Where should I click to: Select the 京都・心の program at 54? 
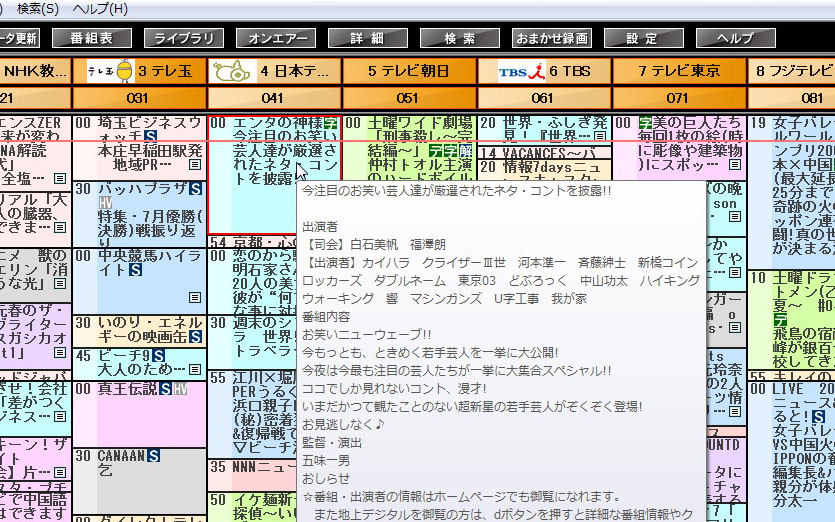point(252,241)
